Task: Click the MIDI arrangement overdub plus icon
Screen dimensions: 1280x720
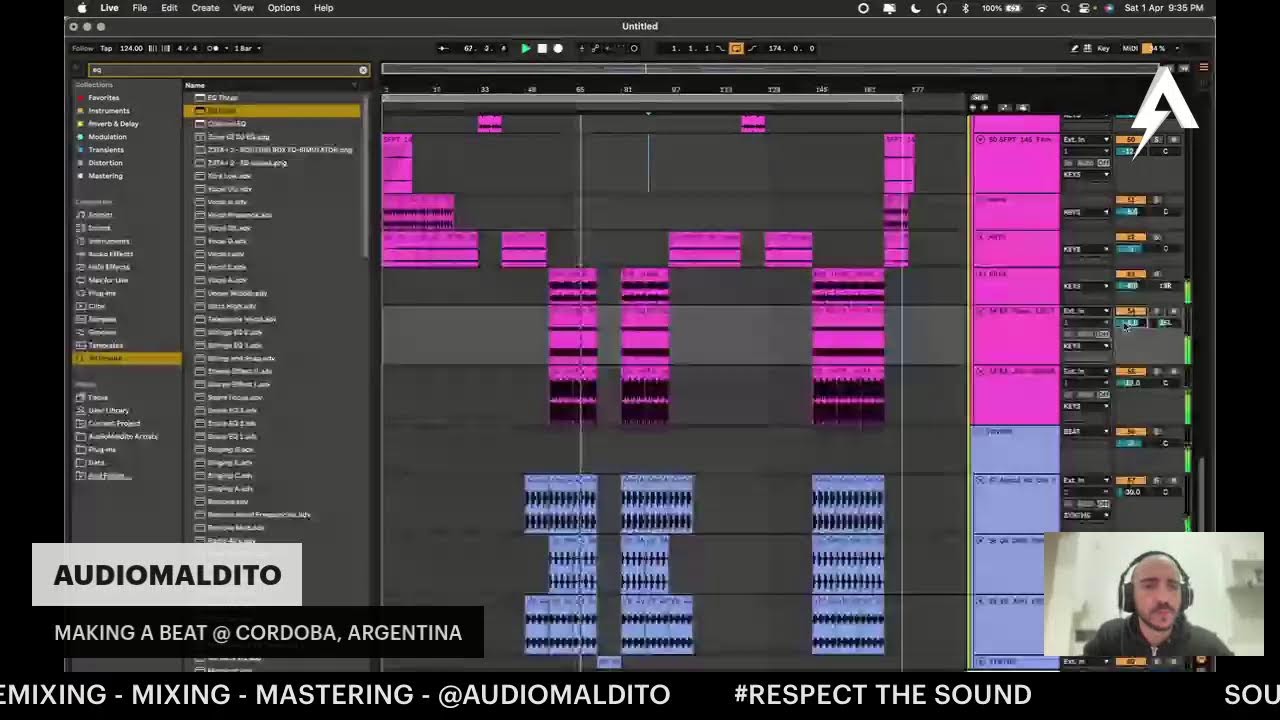Action: (583, 48)
